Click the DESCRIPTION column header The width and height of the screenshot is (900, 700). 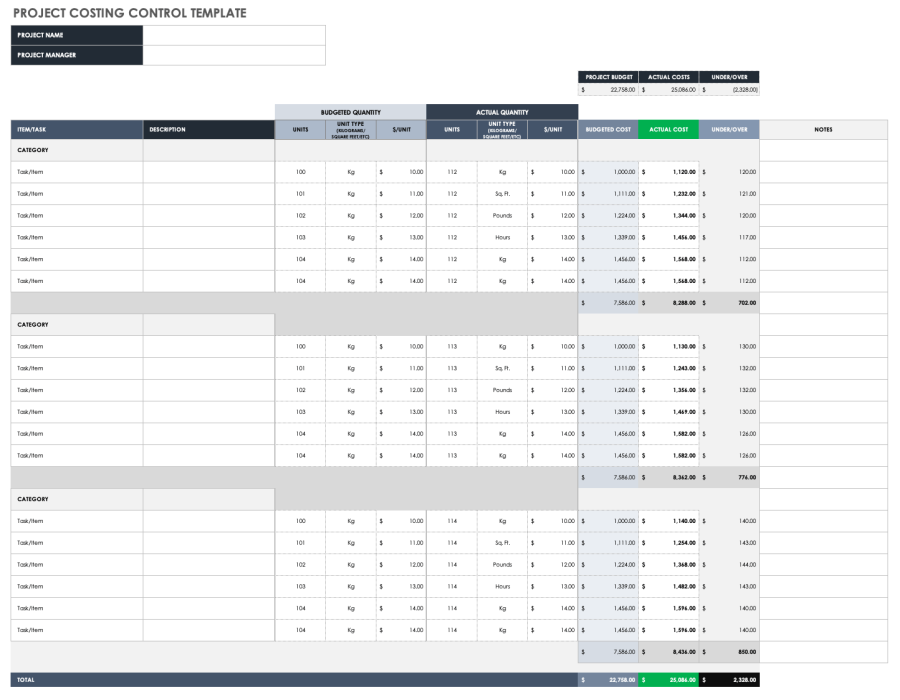(207, 129)
